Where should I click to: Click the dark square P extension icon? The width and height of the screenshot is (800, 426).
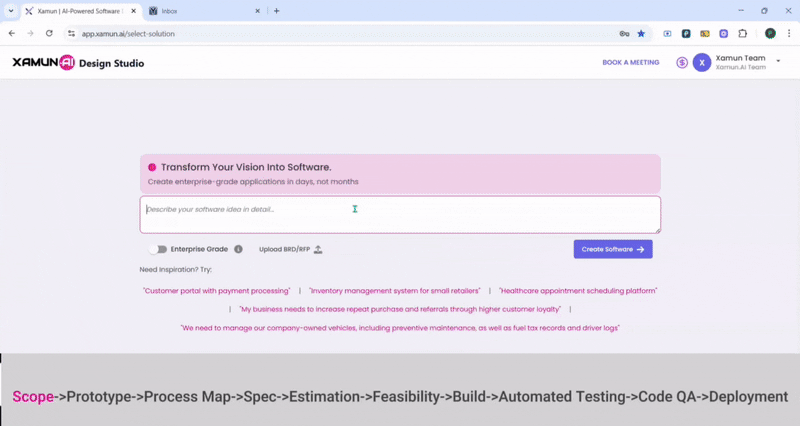pos(686,34)
